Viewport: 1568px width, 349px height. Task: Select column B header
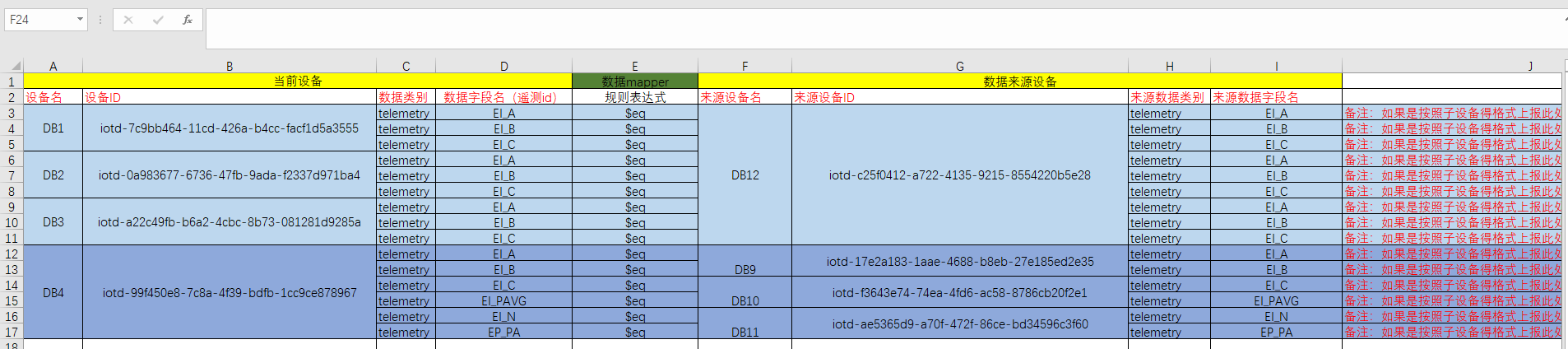point(229,66)
